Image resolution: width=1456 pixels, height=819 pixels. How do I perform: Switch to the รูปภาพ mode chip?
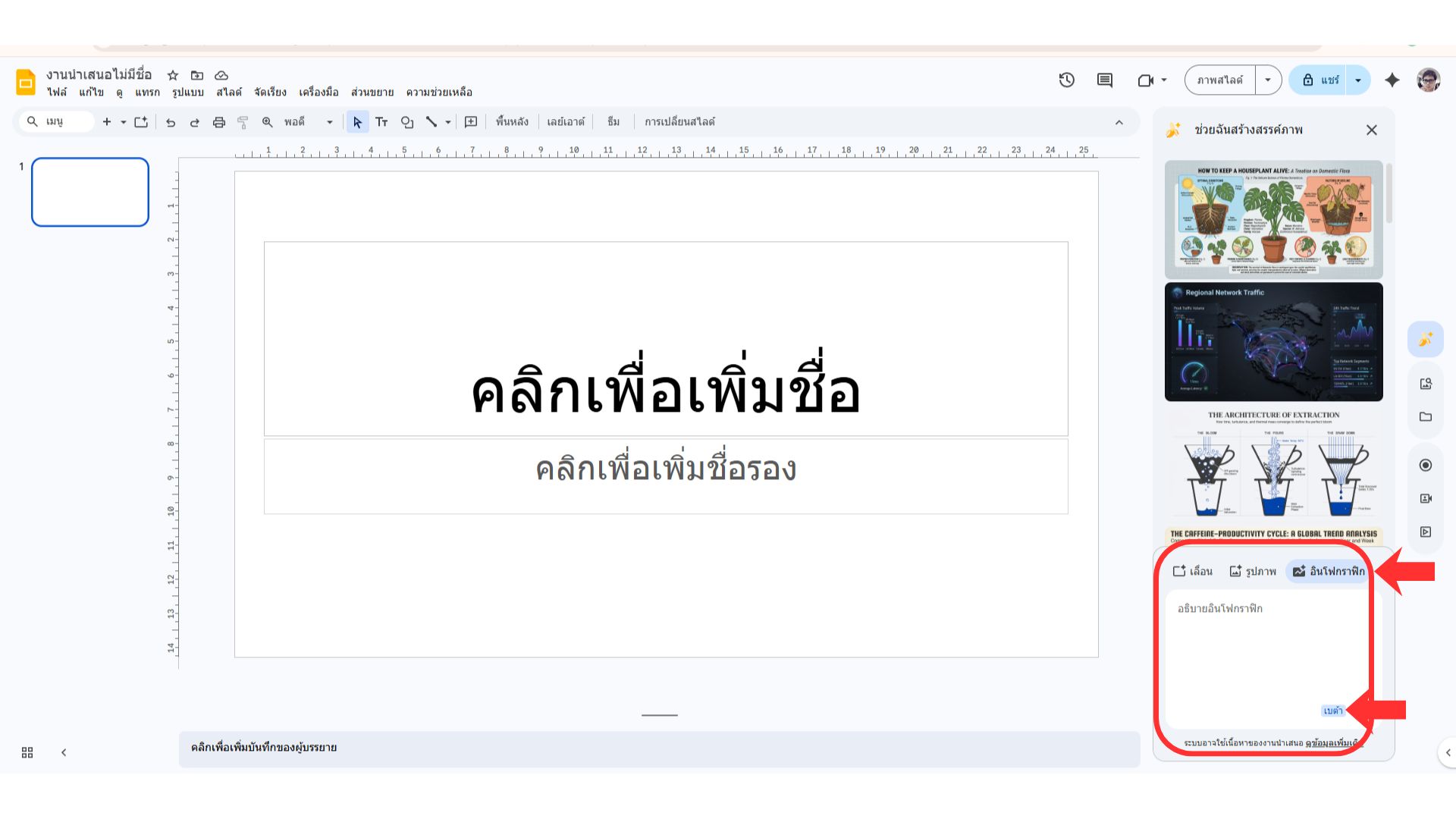click(1253, 571)
